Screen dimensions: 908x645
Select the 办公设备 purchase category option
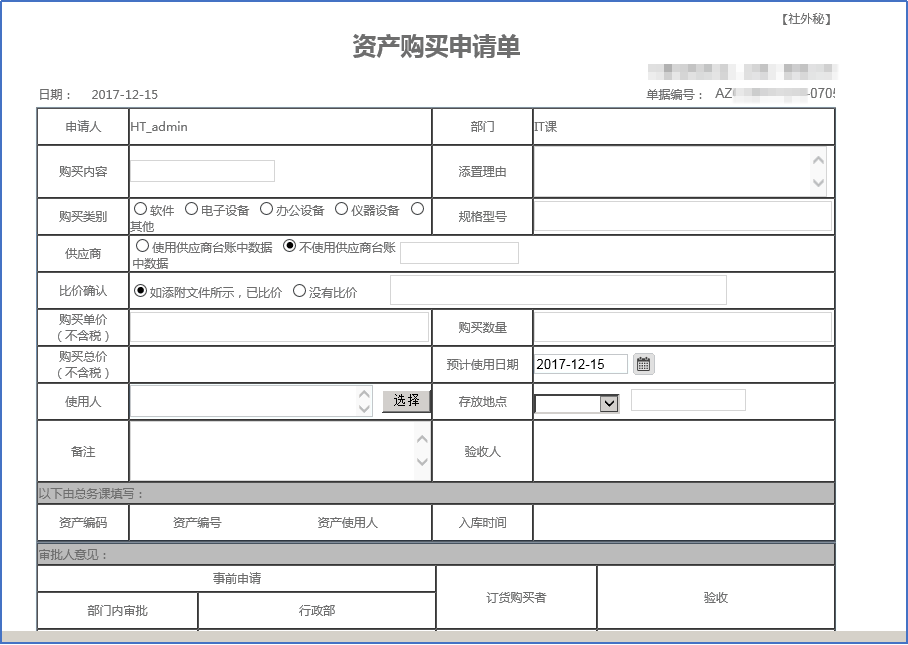tap(264, 208)
